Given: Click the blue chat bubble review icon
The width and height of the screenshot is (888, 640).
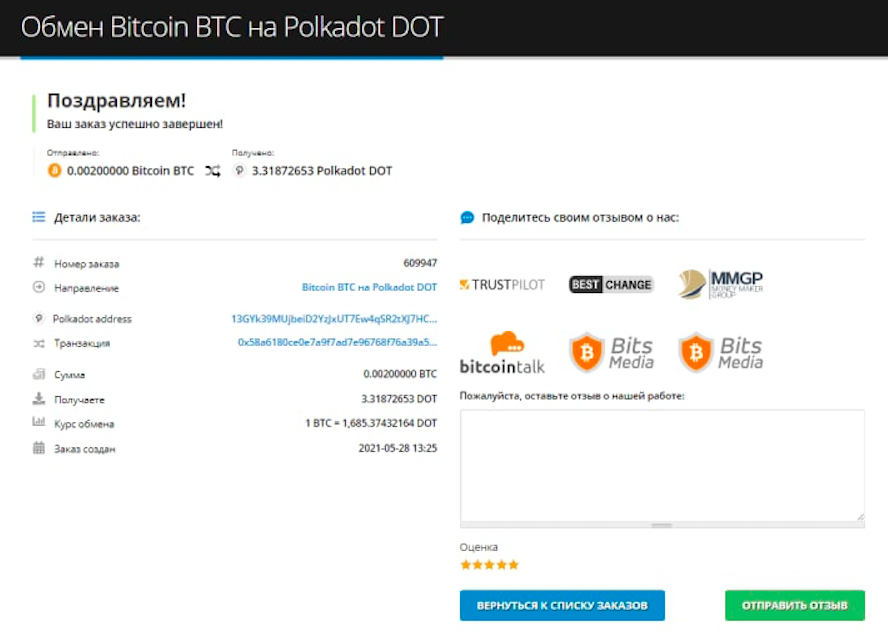Looking at the screenshot, I should coord(467,217).
